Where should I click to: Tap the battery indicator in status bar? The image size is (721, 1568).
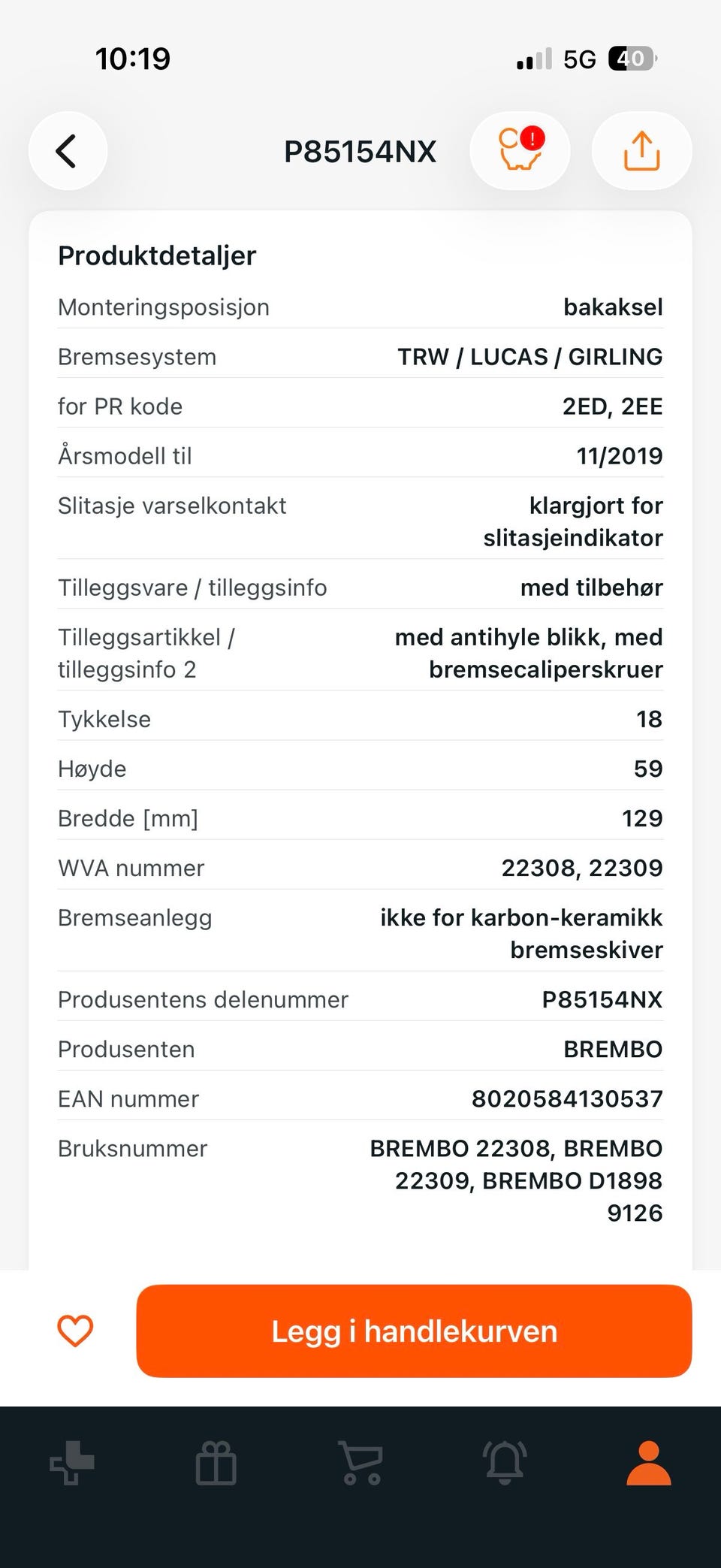coord(632,59)
